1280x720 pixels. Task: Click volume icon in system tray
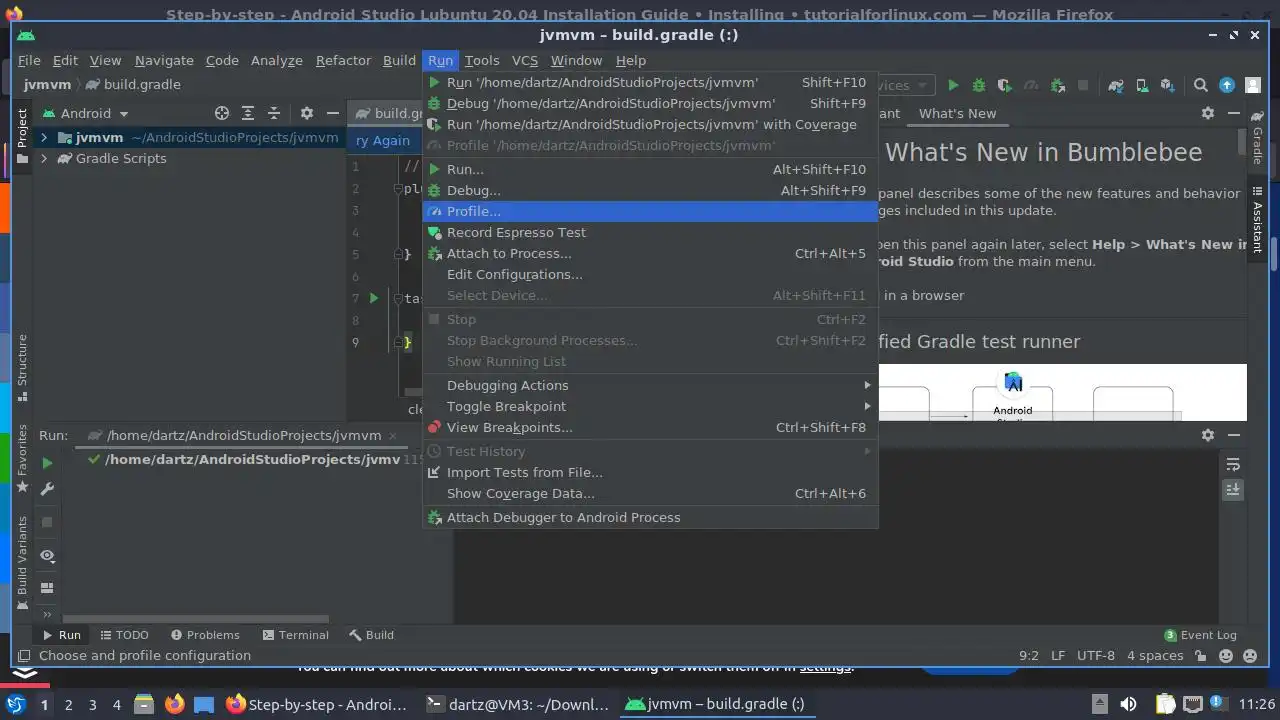1128,704
